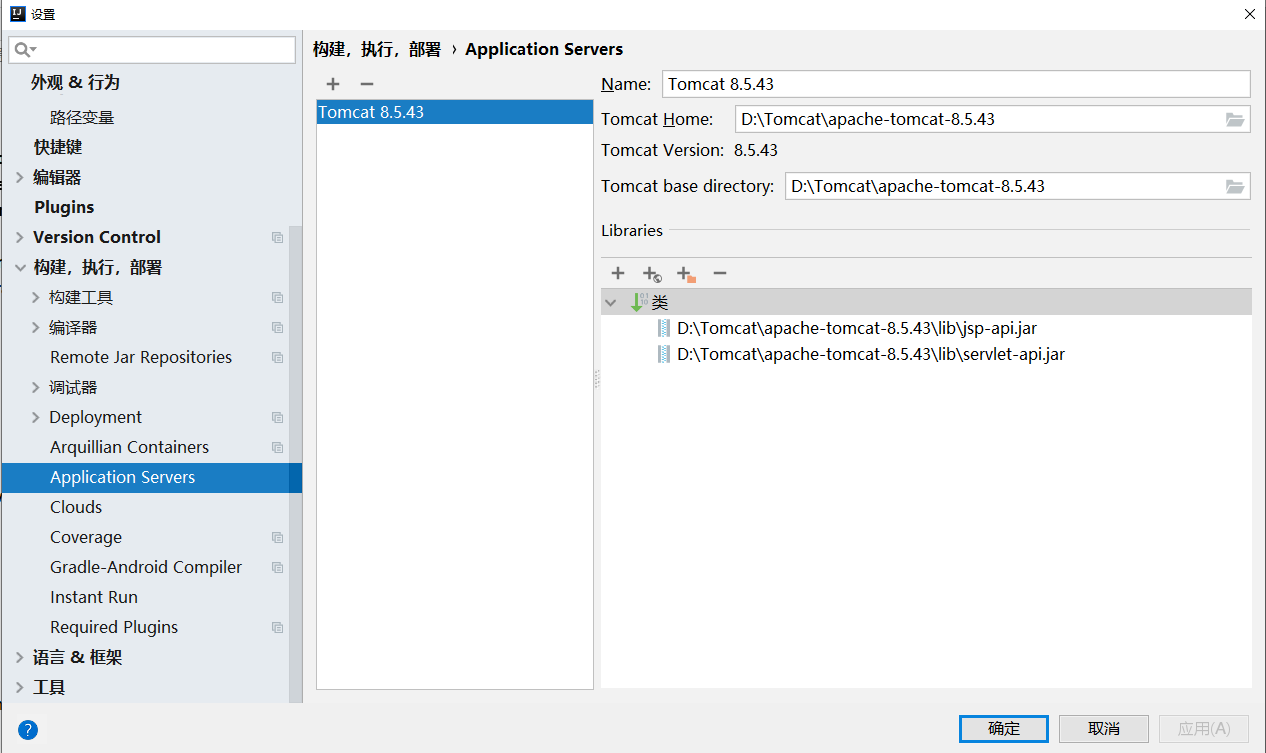
Task: Click project-level icon beside Coverage
Action: point(277,538)
